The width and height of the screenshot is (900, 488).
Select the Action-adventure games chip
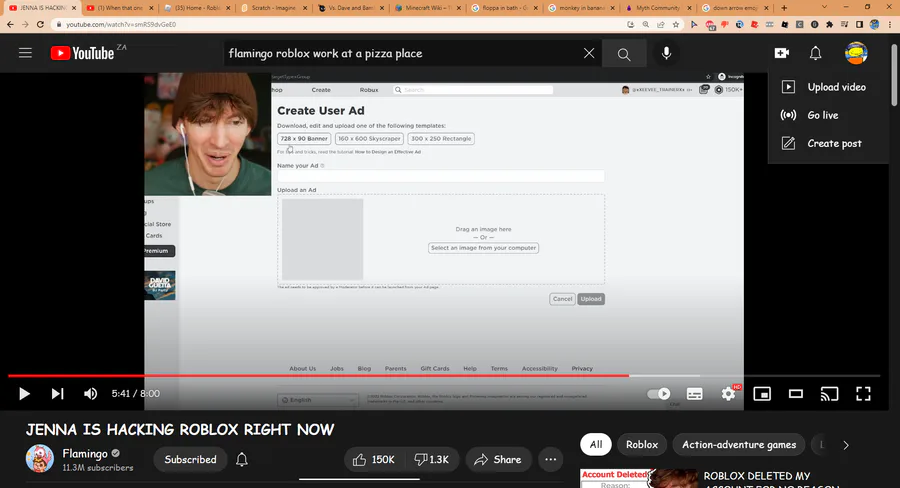point(739,444)
